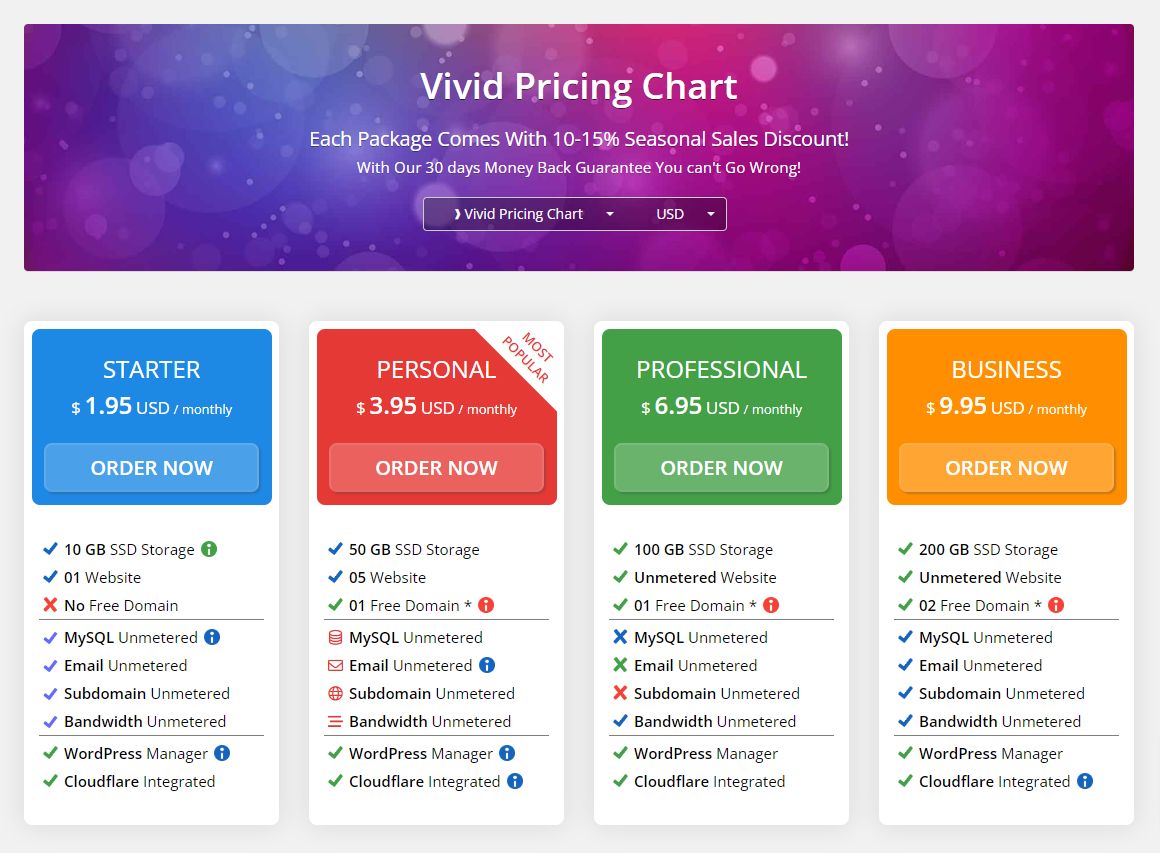Viewport: 1160px width, 853px height.
Task: Click the info icon next to Starter MySQL Unmetered
Action: click(212, 637)
